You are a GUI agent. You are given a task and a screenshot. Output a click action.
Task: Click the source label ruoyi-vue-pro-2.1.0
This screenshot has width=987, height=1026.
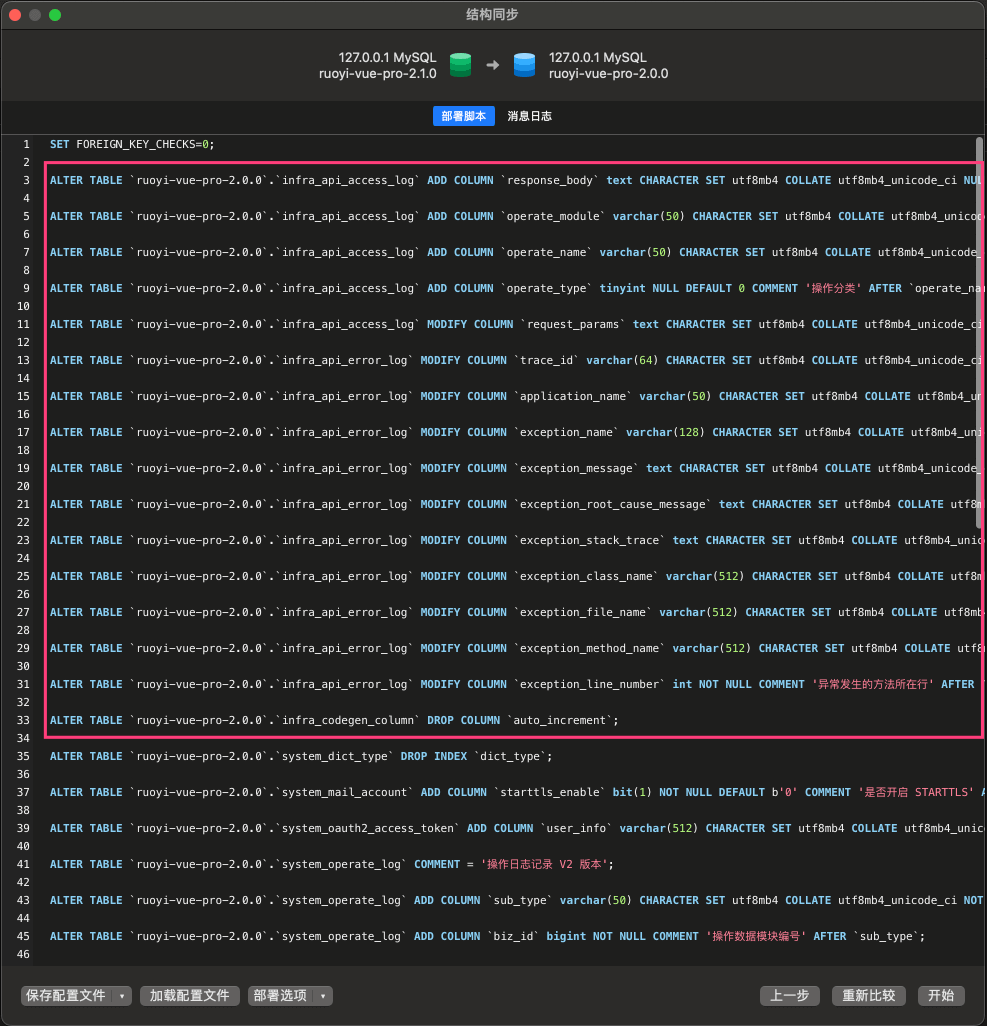(378, 73)
